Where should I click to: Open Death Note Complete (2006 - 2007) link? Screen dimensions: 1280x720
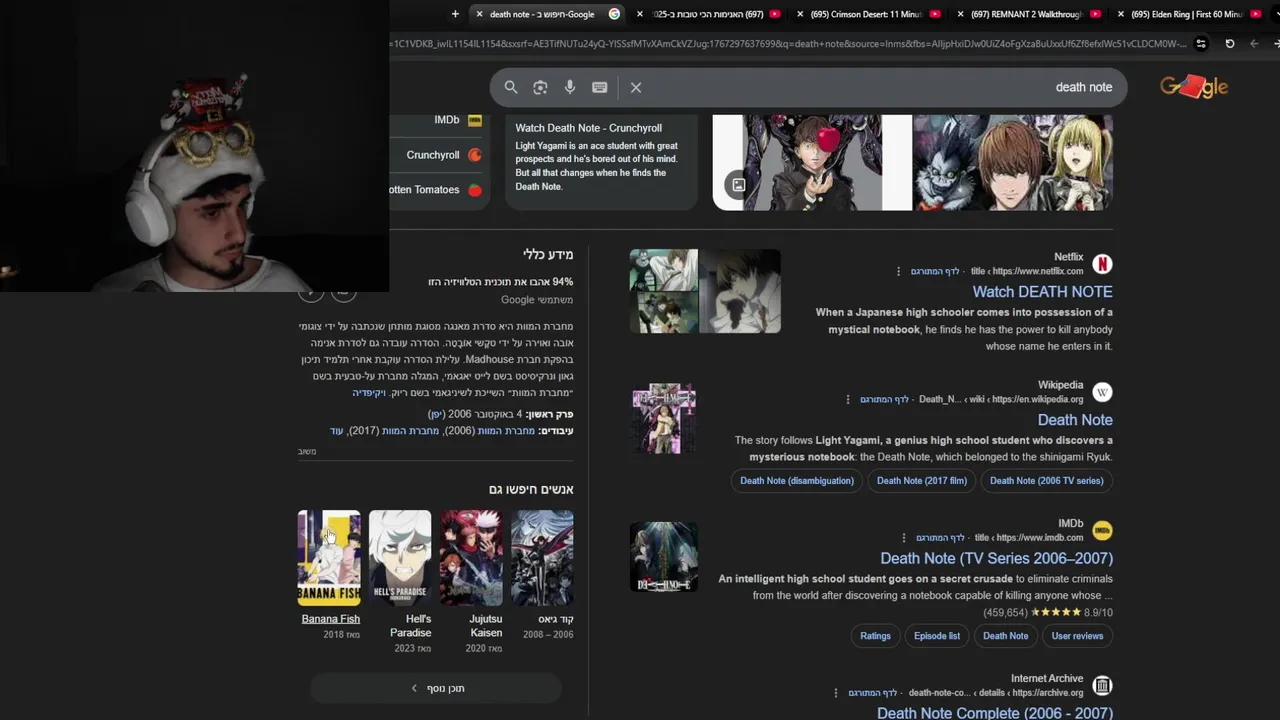[994, 712]
